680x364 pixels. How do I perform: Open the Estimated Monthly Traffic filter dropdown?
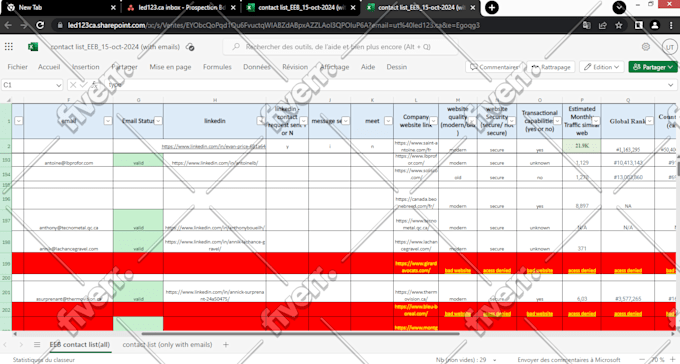(x=596, y=121)
